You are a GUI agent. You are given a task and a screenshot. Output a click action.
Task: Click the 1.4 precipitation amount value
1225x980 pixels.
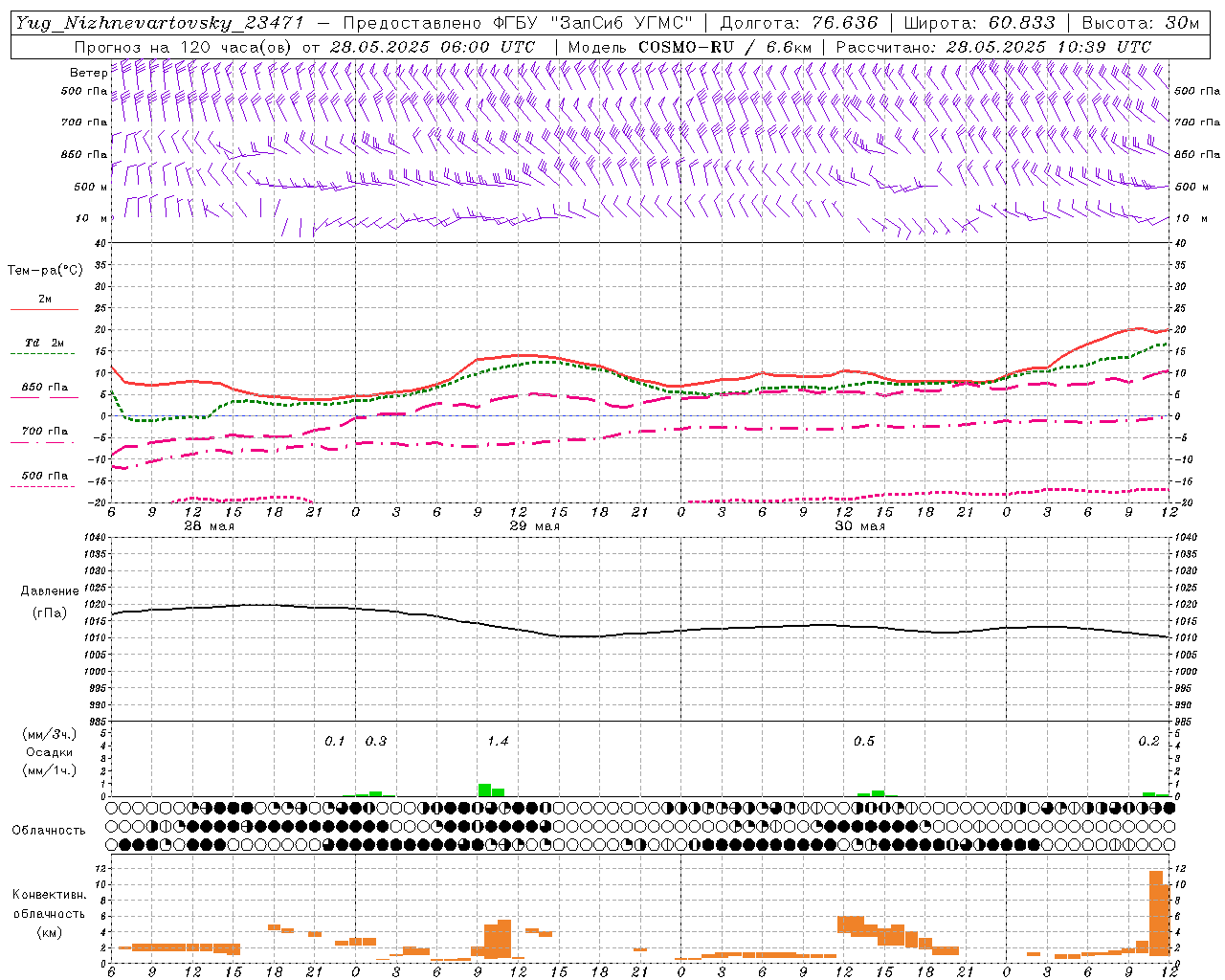(498, 742)
